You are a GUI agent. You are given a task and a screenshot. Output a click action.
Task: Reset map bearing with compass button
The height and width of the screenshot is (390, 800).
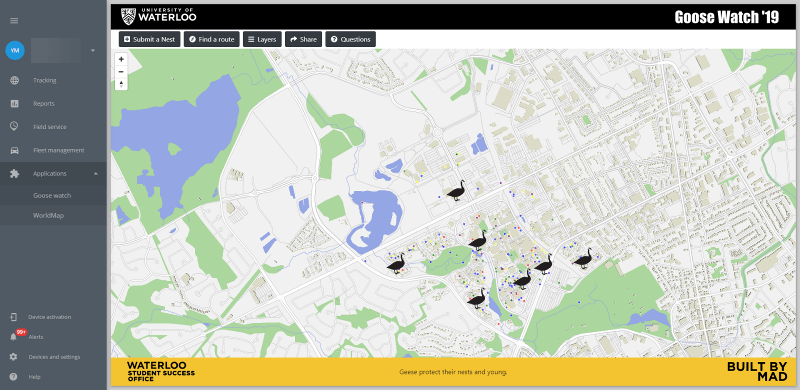pyautogui.click(x=121, y=84)
